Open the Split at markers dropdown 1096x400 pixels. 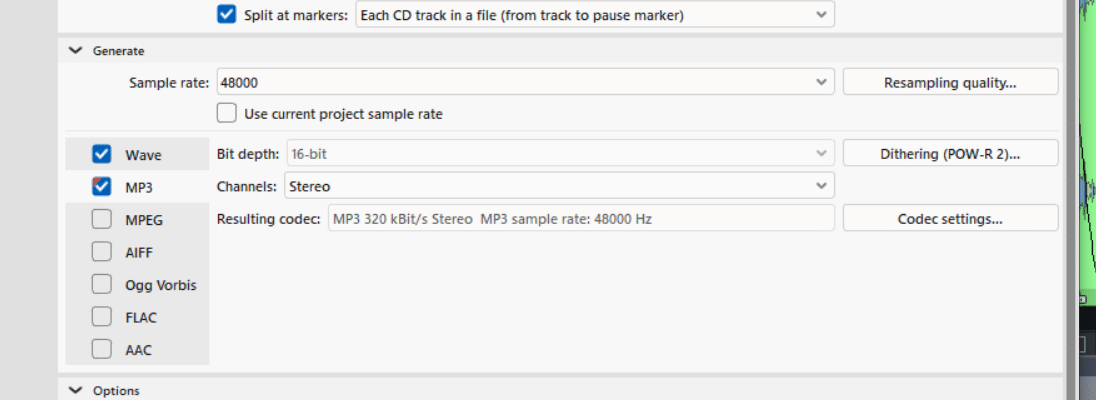(x=594, y=15)
